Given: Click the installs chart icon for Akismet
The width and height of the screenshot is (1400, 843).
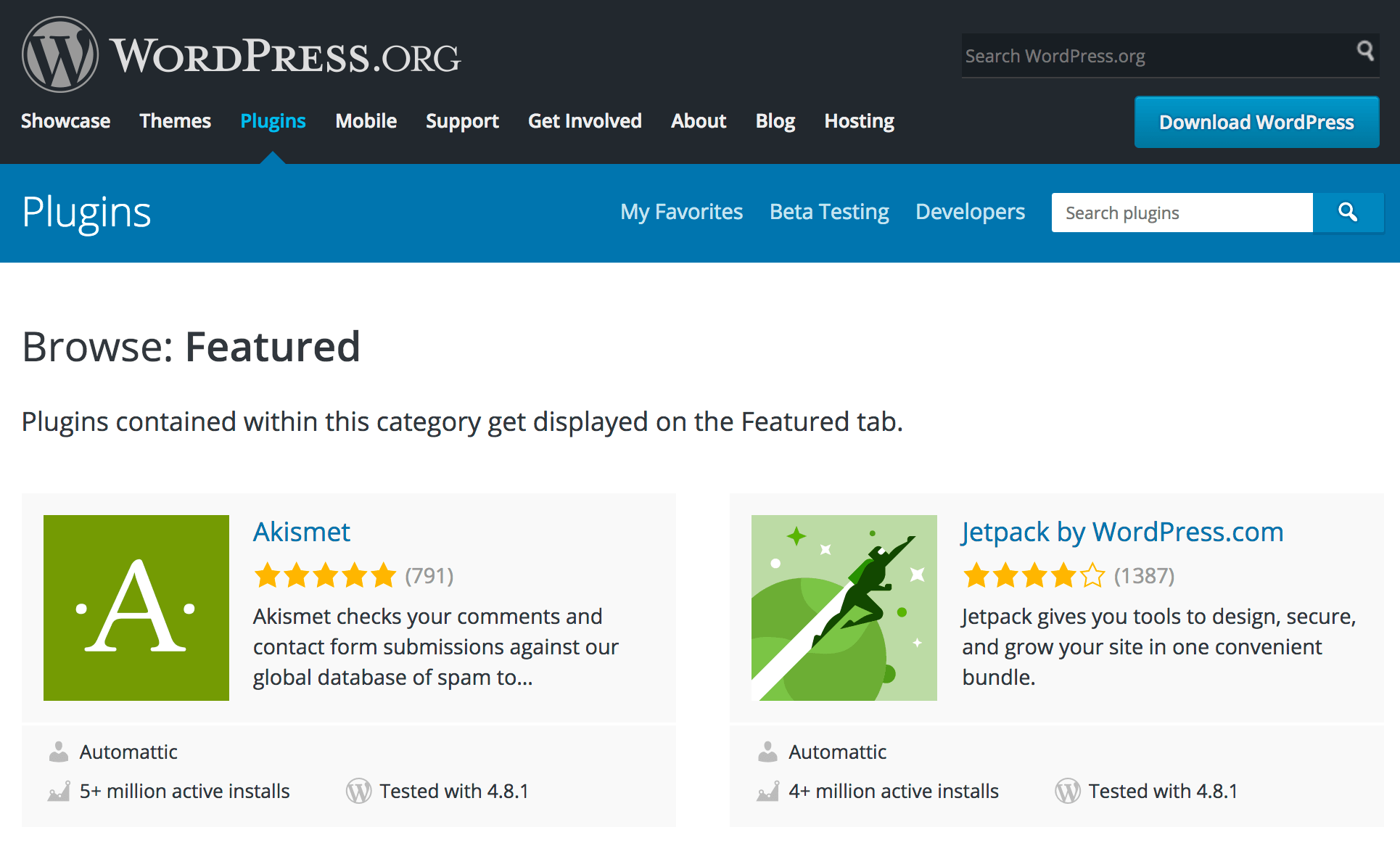Looking at the screenshot, I should click(59, 791).
